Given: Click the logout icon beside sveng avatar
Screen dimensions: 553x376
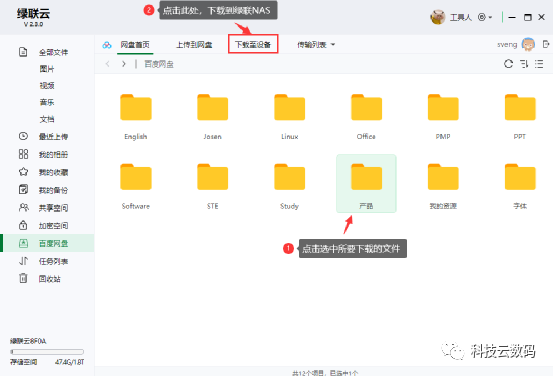Looking at the screenshot, I should click(x=546, y=44).
